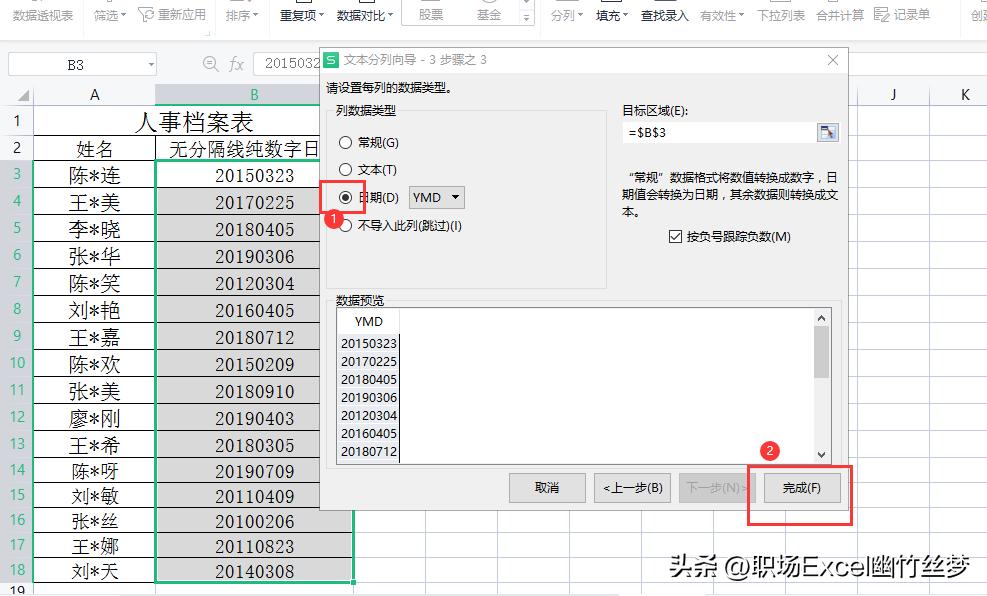
Task: Click the fx insert function icon
Action: (236, 62)
